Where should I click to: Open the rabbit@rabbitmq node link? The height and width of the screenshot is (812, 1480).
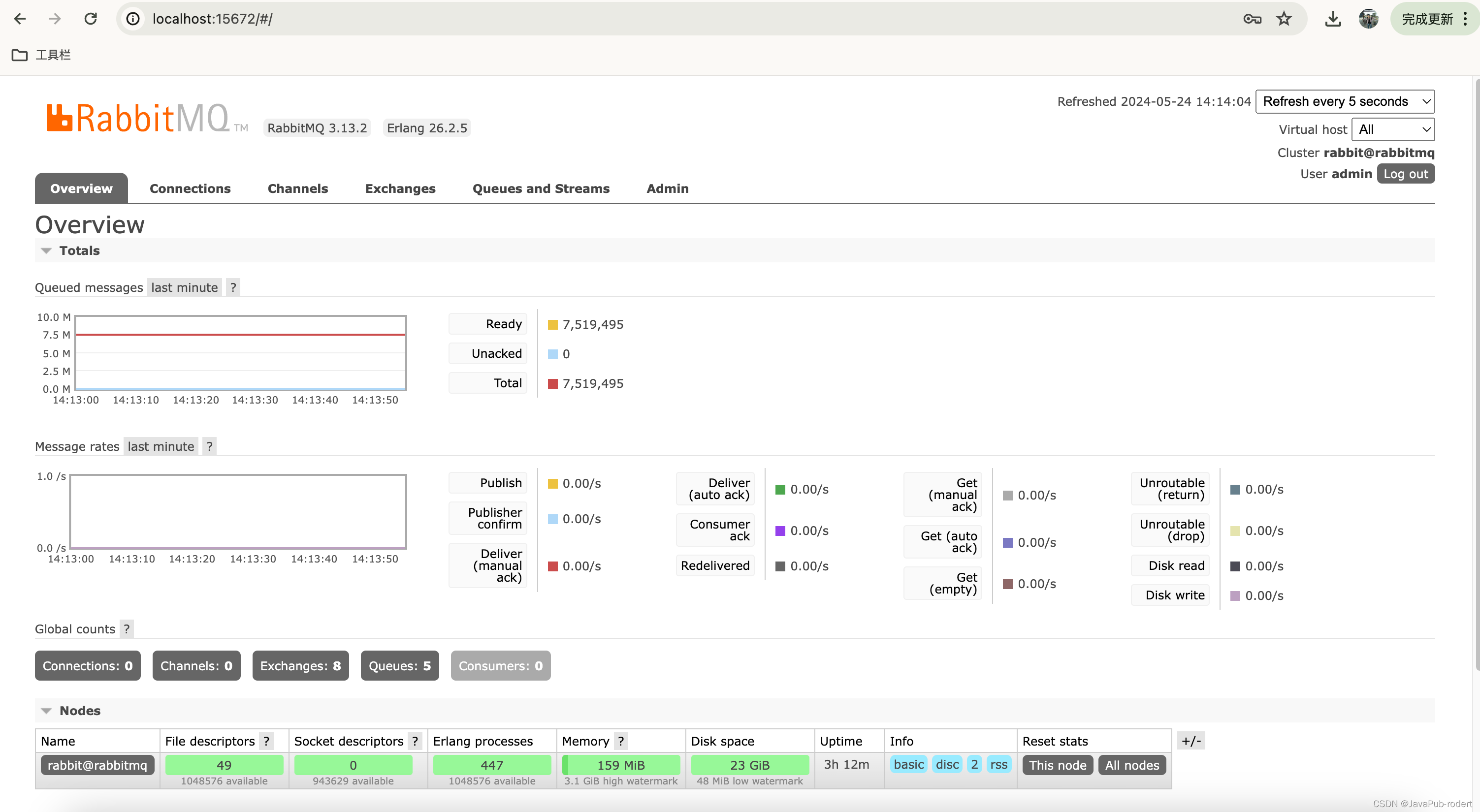click(97, 765)
